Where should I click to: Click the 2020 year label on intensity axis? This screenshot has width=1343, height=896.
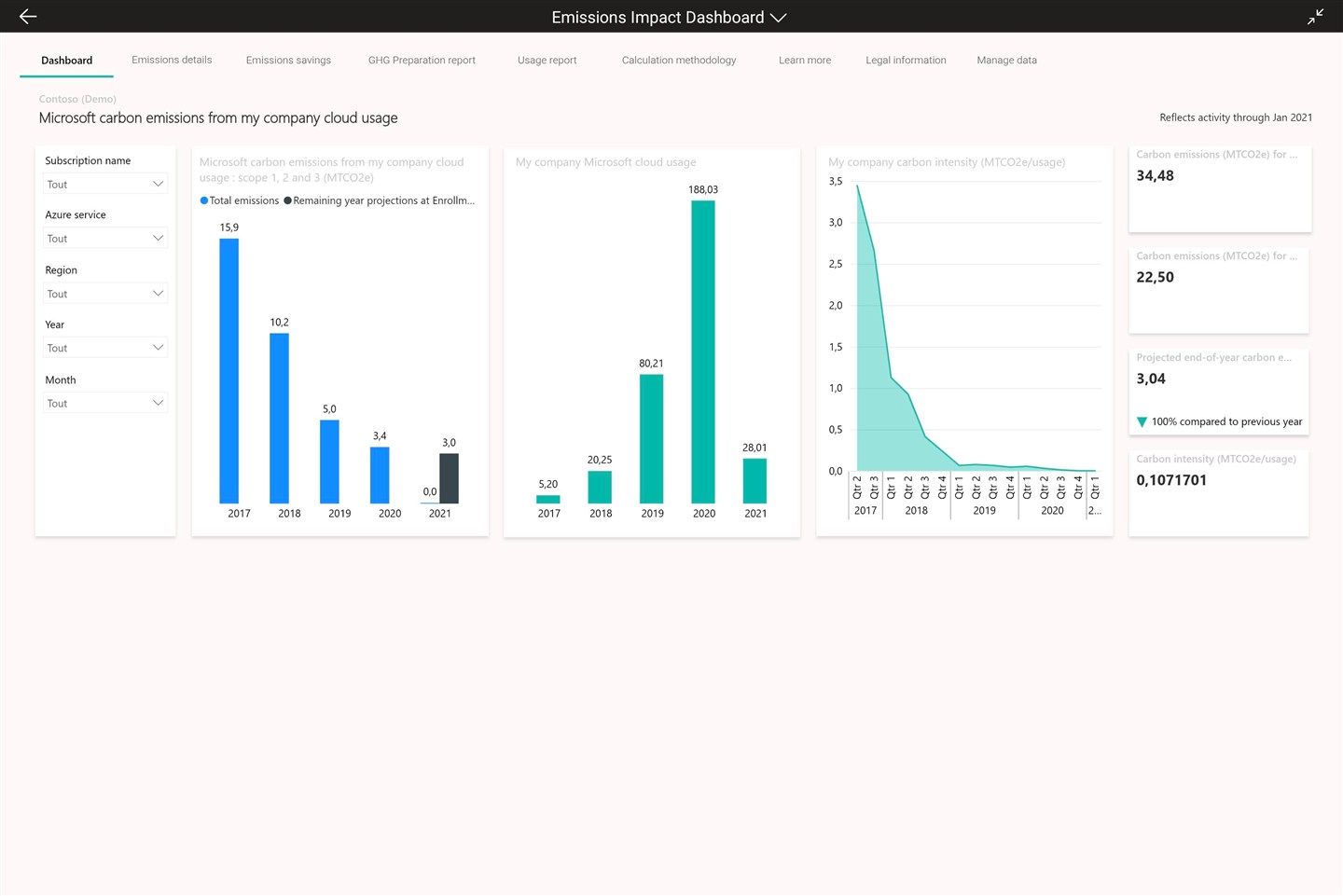pos(1052,511)
